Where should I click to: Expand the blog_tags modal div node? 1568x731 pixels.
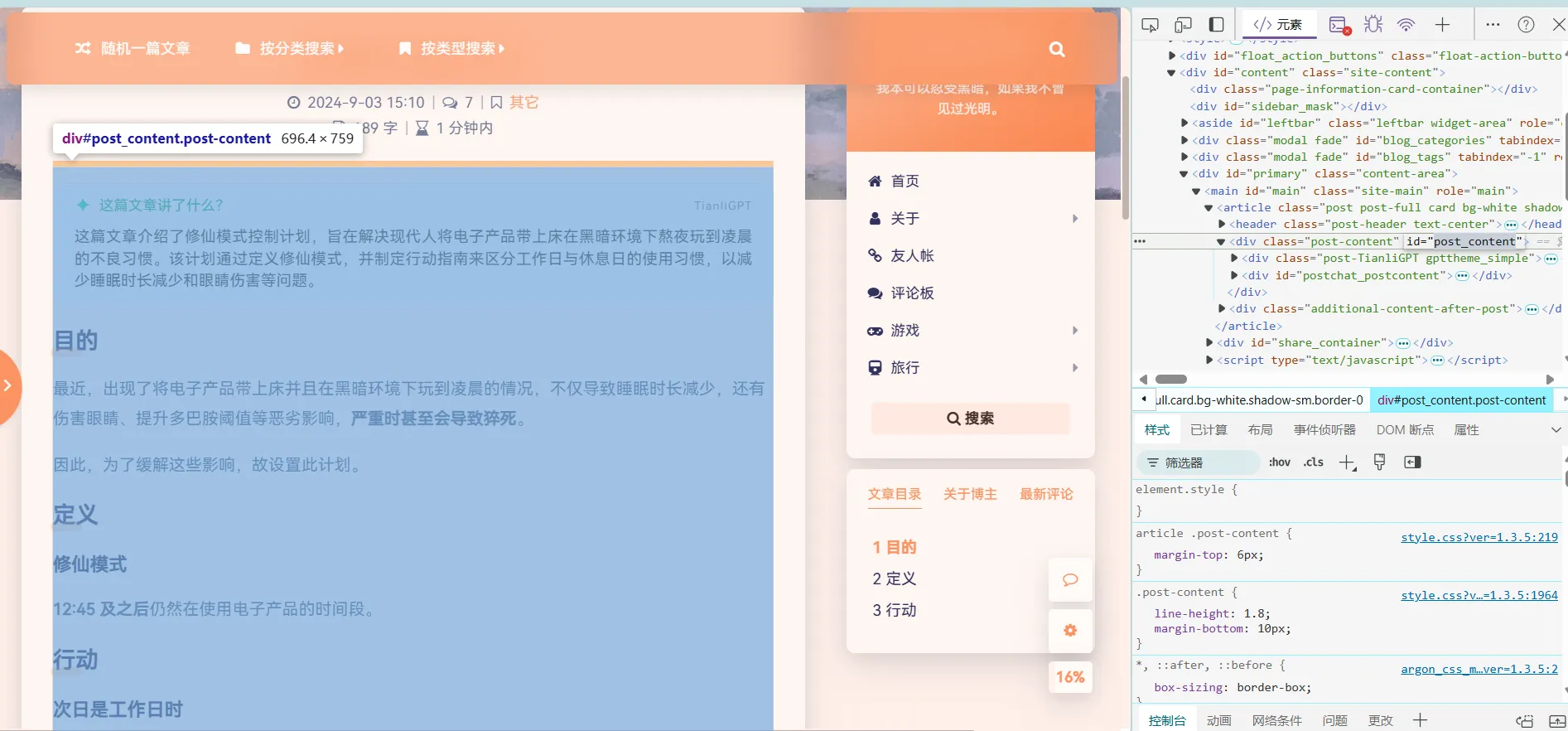point(1184,157)
